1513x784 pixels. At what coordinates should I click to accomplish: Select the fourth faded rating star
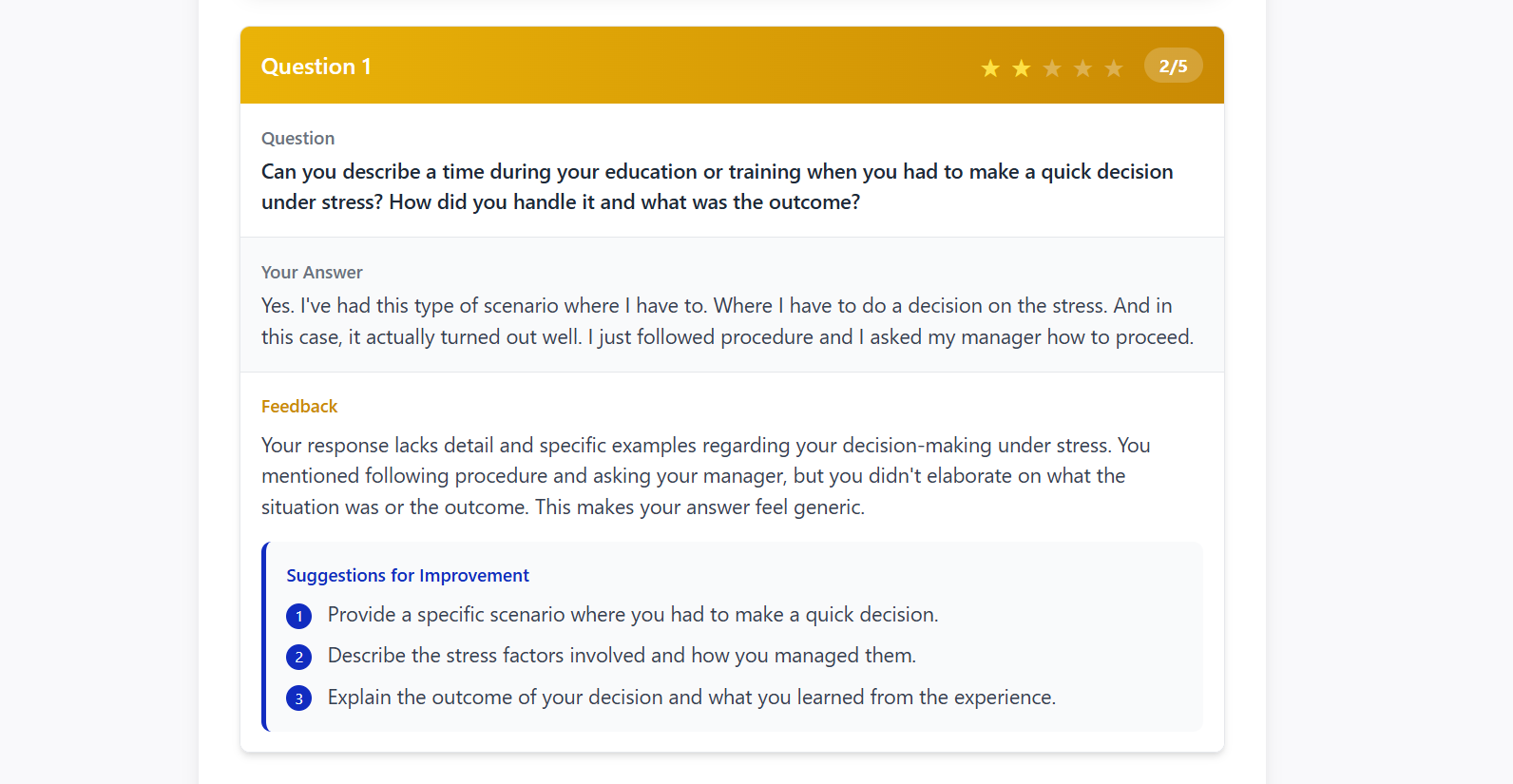pos(1082,67)
